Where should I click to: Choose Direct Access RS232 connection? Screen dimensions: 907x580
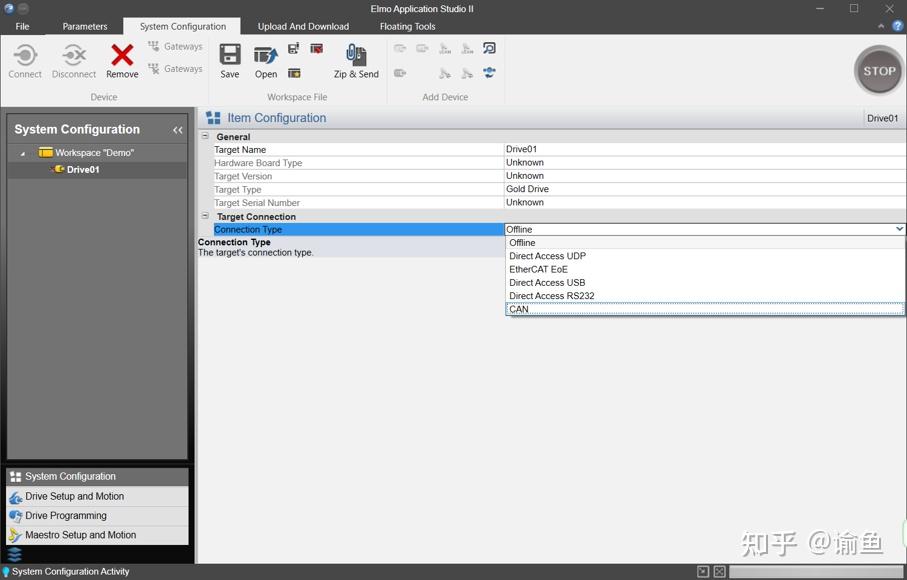[x=705, y=296]
